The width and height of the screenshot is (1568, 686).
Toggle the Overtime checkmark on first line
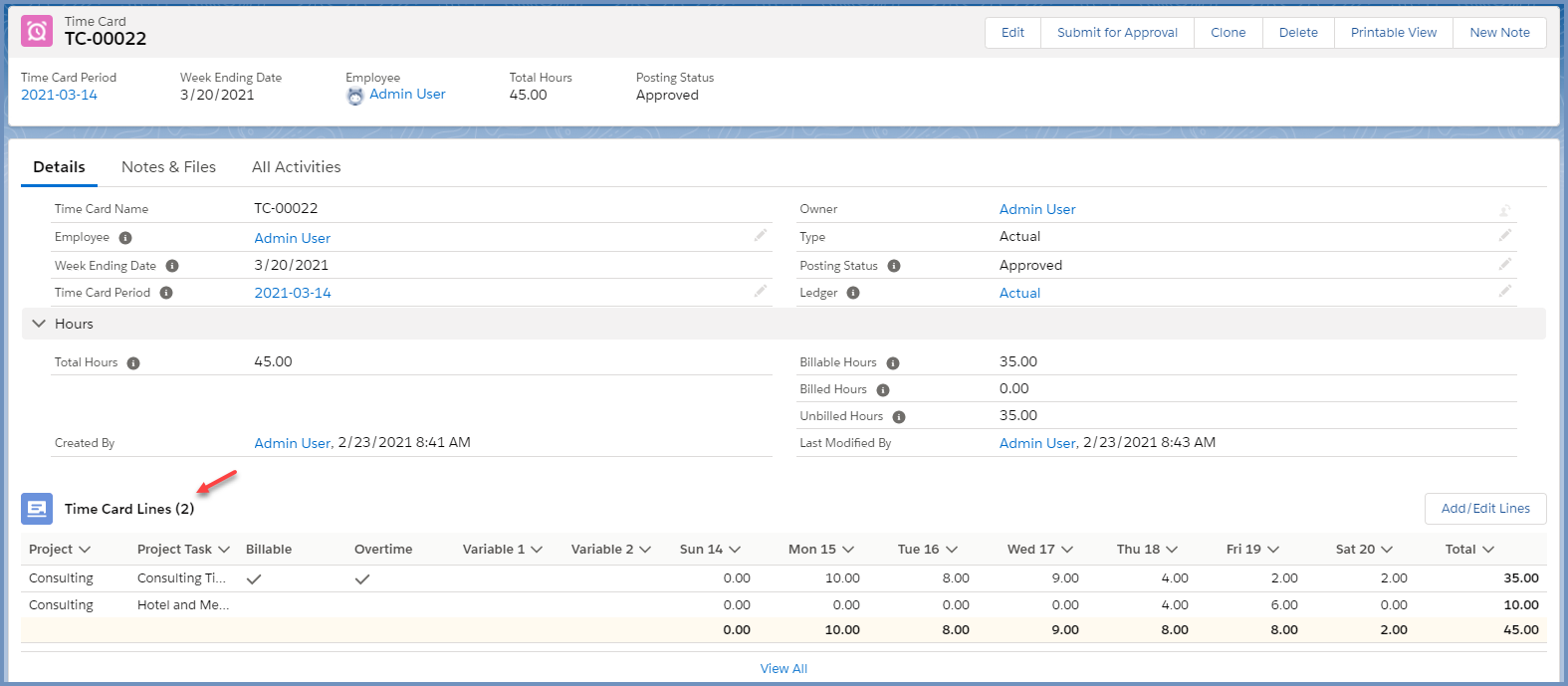362,578
